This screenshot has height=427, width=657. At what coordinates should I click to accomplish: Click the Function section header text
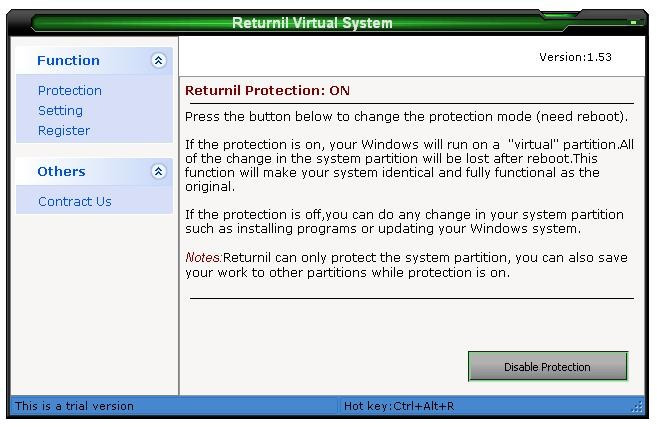click(x=68, y=60)
